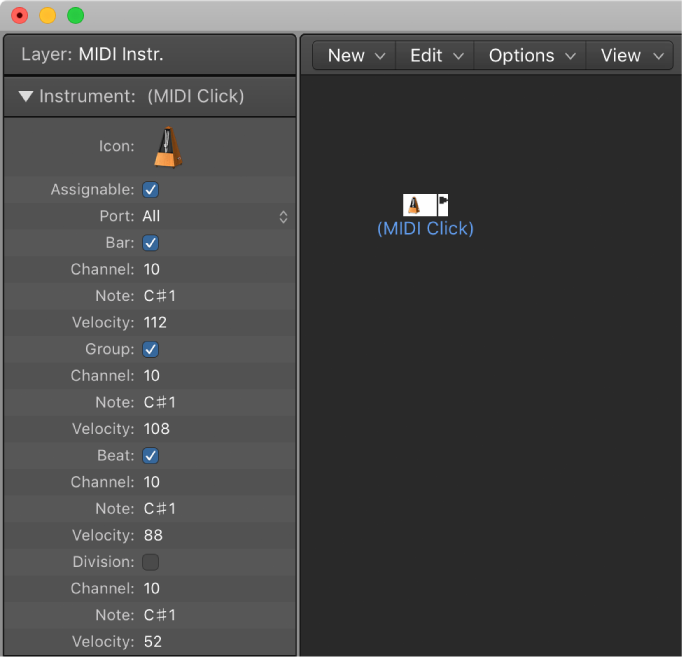Viewport: 682px width, 658px height.
Task: Click the Group Note value C#1
Action: 160,403
